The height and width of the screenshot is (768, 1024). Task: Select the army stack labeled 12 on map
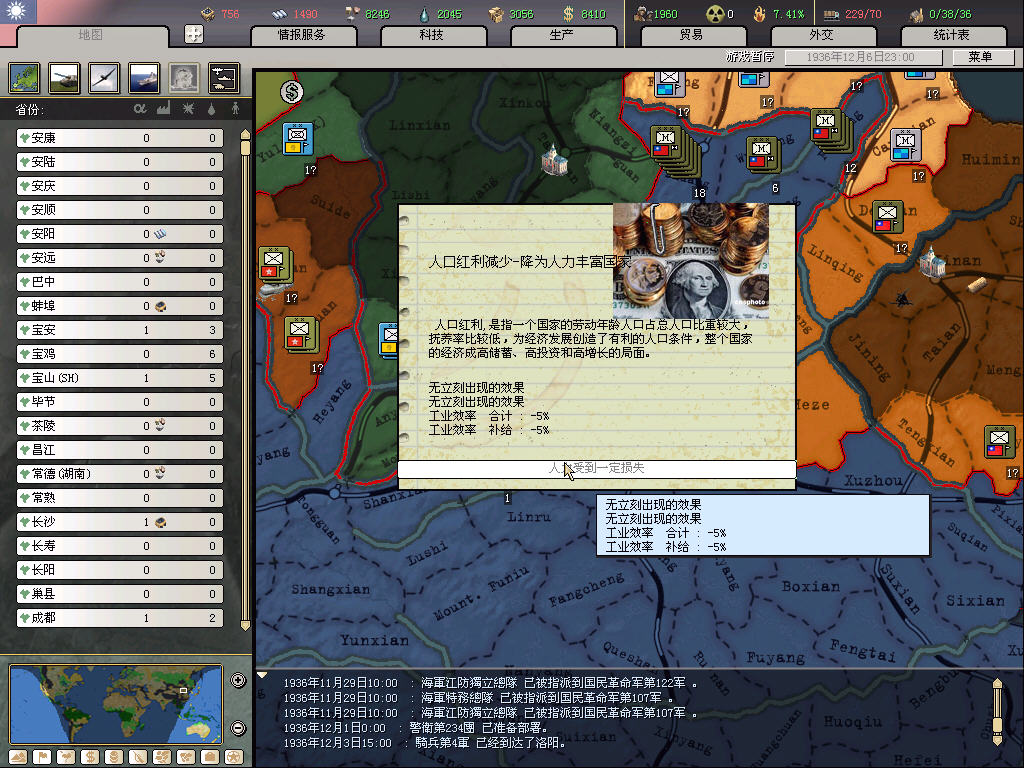[x=831, y=129]
